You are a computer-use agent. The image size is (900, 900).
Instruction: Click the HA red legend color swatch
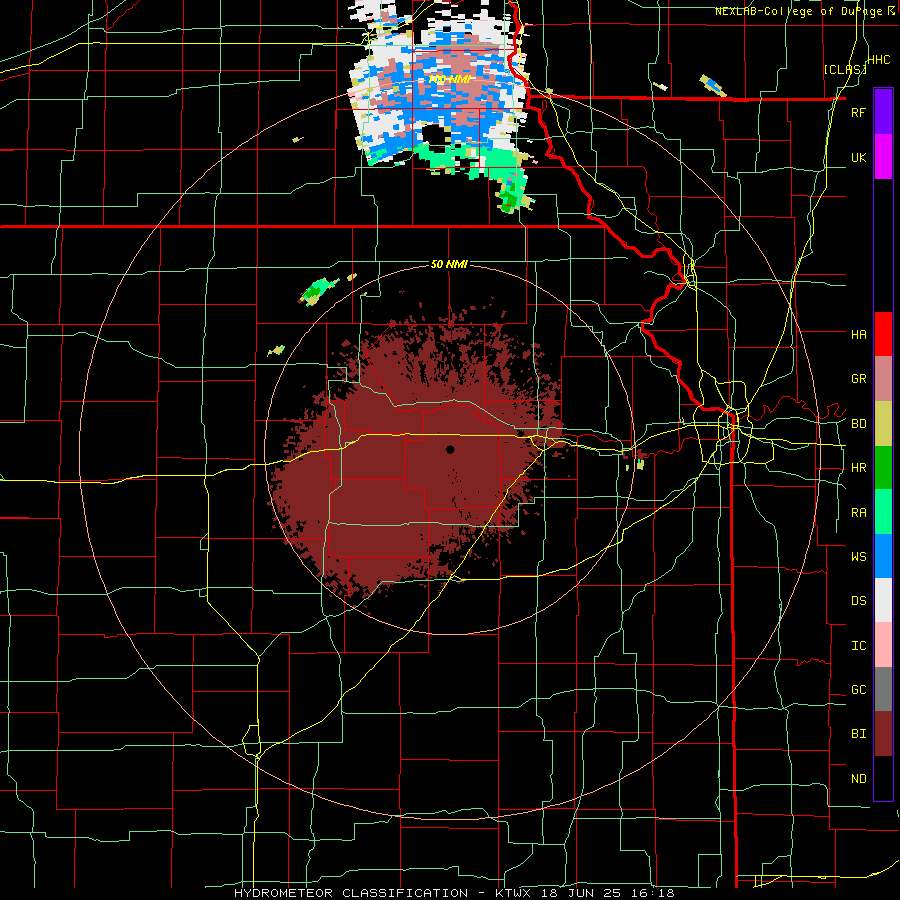pyautogui.click(x=883, y=334)
